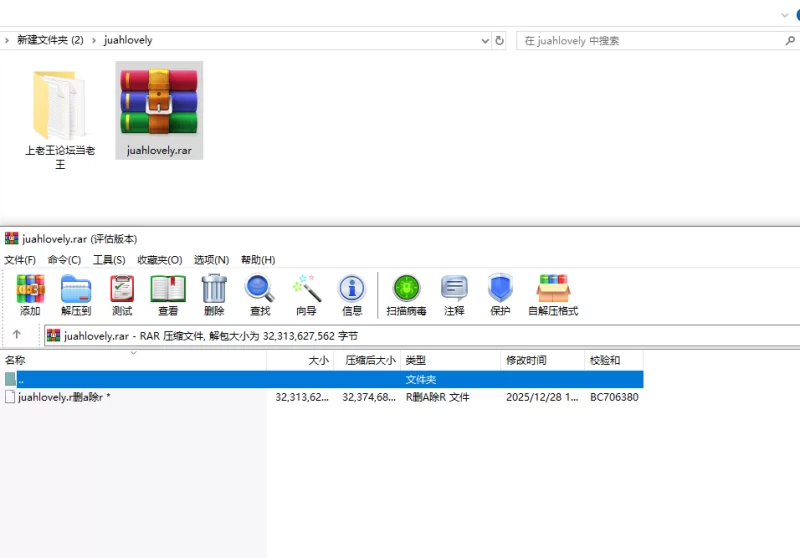Viewport: 800px width, 558px height.
Task: Show archive Info (信息) icon
Action: (x=352, y=295)
